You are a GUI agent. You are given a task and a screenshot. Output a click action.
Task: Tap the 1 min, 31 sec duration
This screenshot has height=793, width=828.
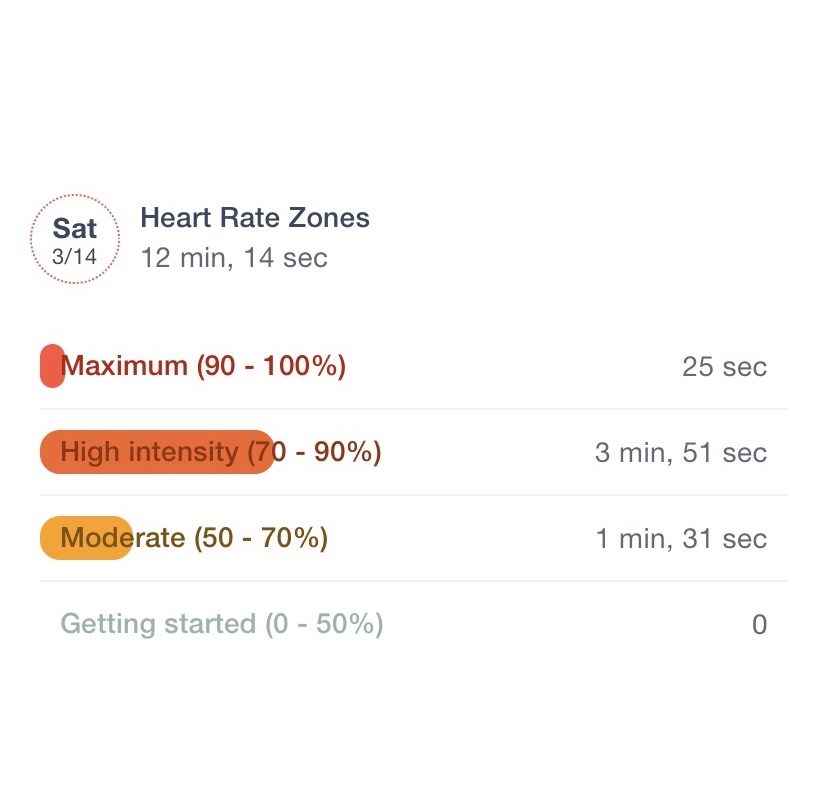tap(681, 539)
